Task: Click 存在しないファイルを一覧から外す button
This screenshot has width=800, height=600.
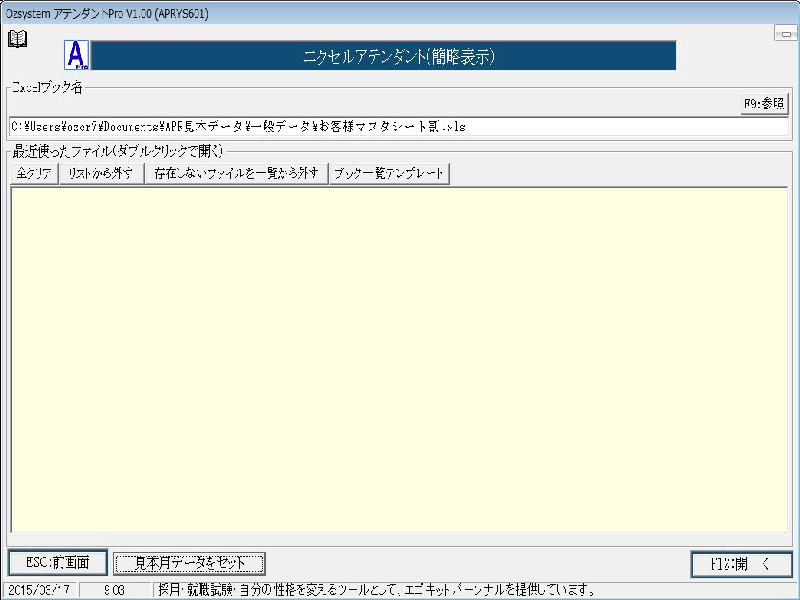Action: click(x=237, y=173)
